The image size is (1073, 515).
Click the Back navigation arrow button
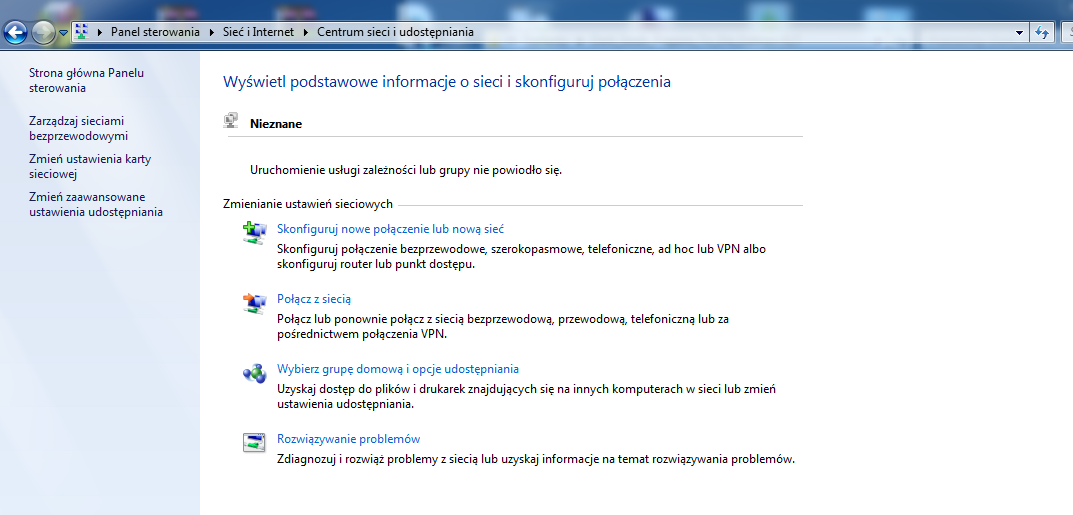[x=16, y=31]
